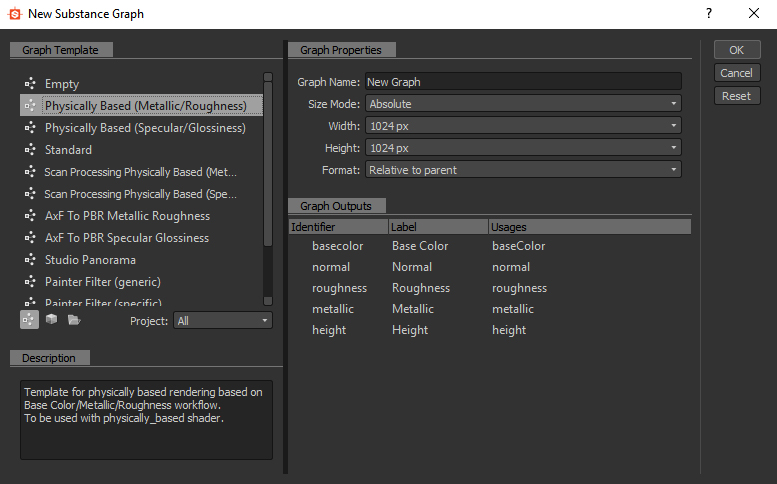Click the Substance logo in title bar
Image resolution: width=777 pixels, height=484 pixels.
[x=13, y=14]
